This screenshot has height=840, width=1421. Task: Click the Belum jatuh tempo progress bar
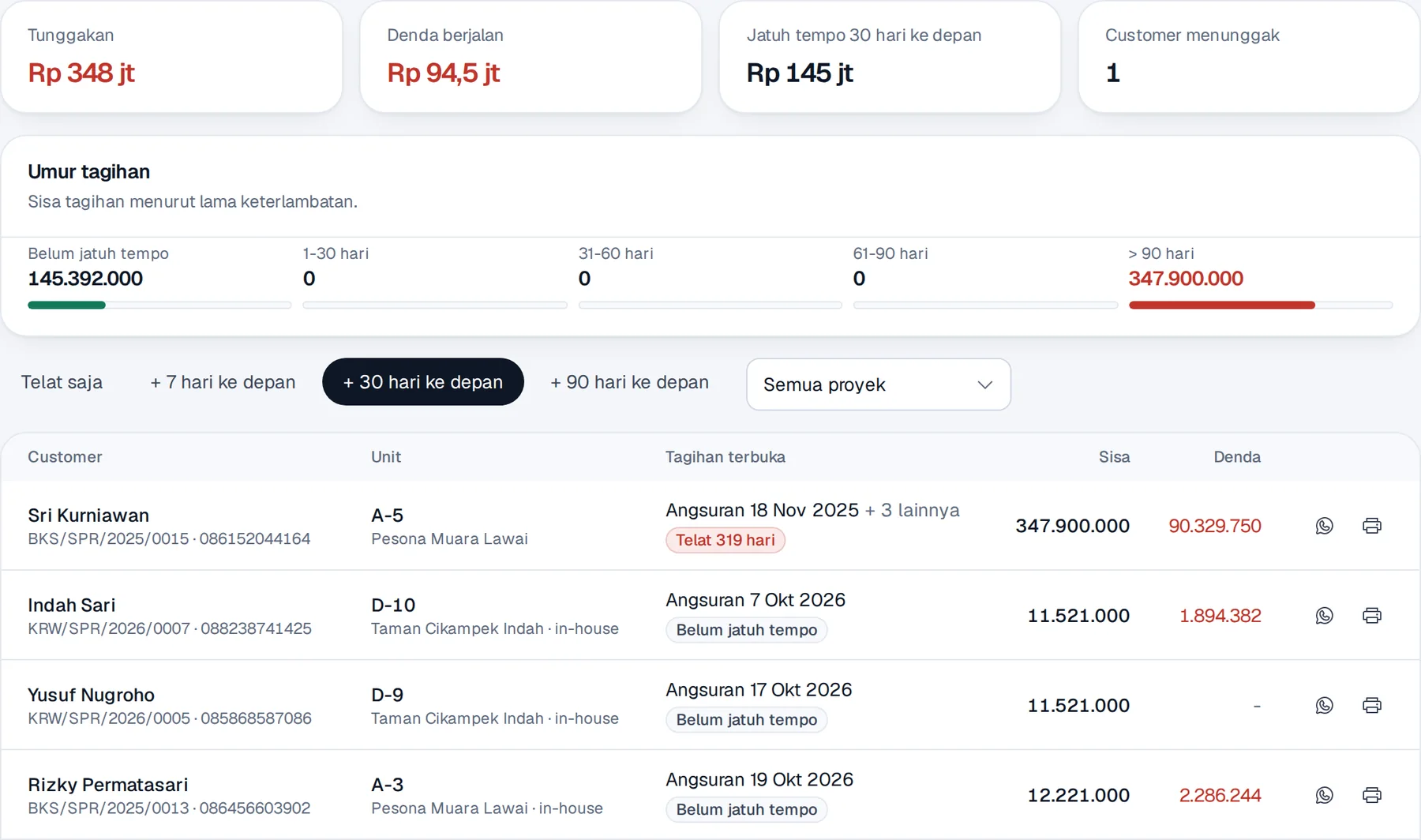point(159,305)
